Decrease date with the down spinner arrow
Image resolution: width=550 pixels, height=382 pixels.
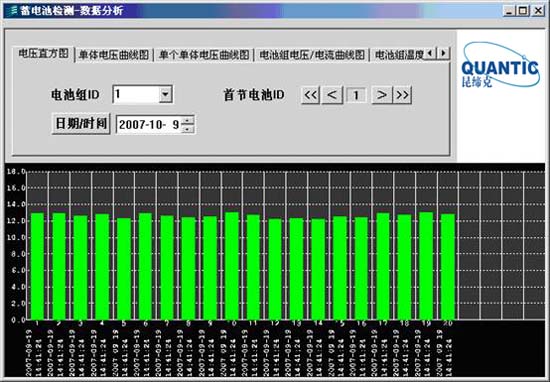[188, 129]
